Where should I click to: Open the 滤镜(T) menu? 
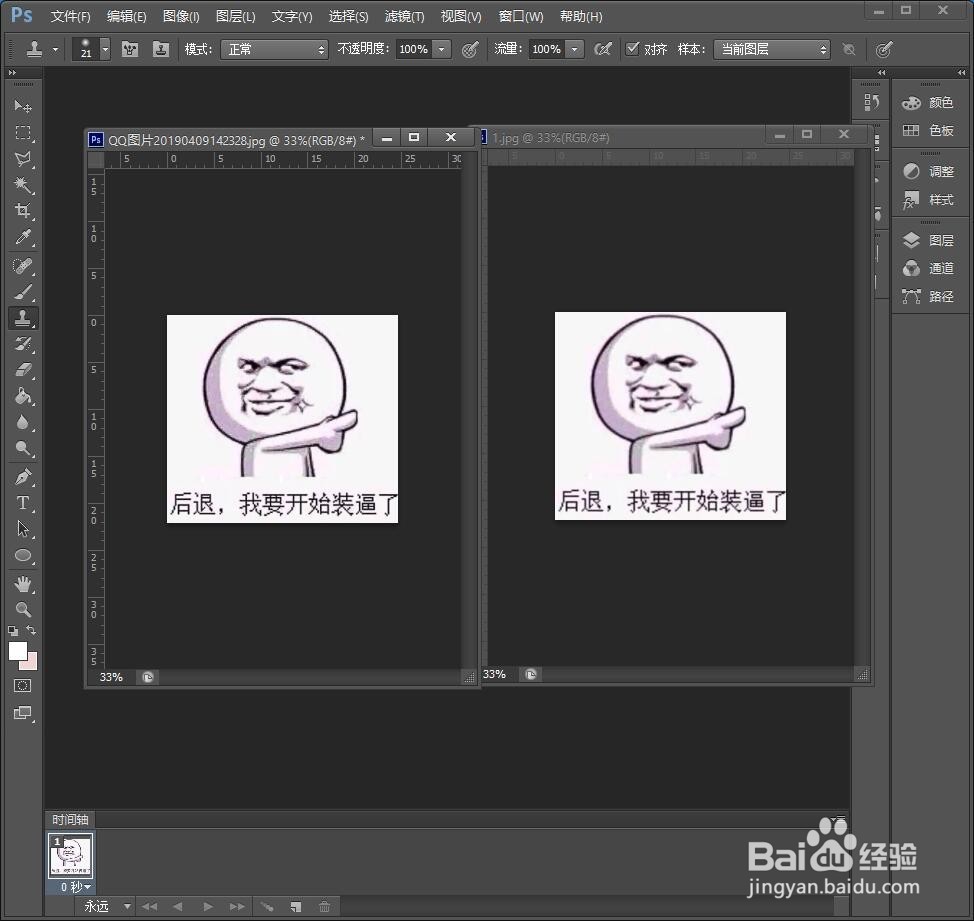coord(404,16)
